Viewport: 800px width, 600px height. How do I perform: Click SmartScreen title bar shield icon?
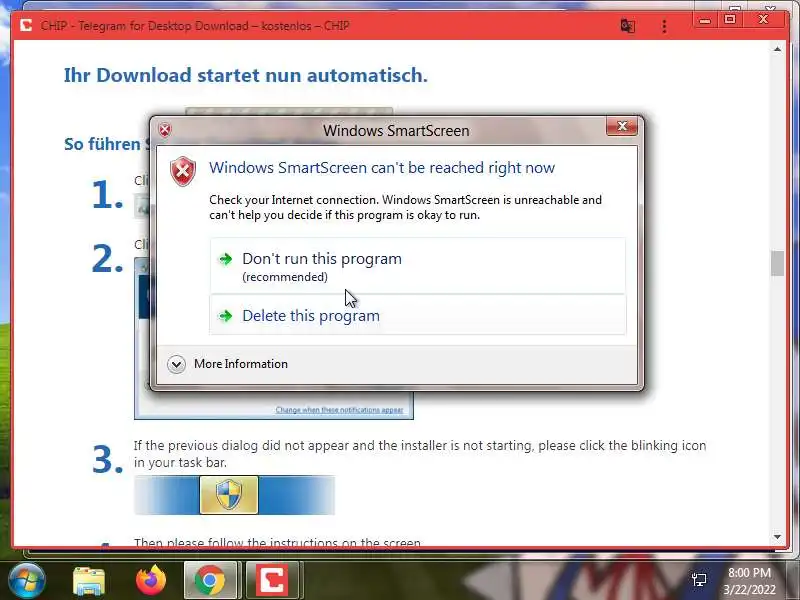point(165,130)
